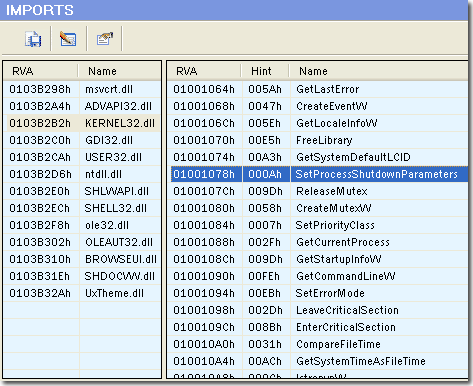Click hint value 00A3h
Image resolution: width=473 pixels, height=386 pixels.
265,157
